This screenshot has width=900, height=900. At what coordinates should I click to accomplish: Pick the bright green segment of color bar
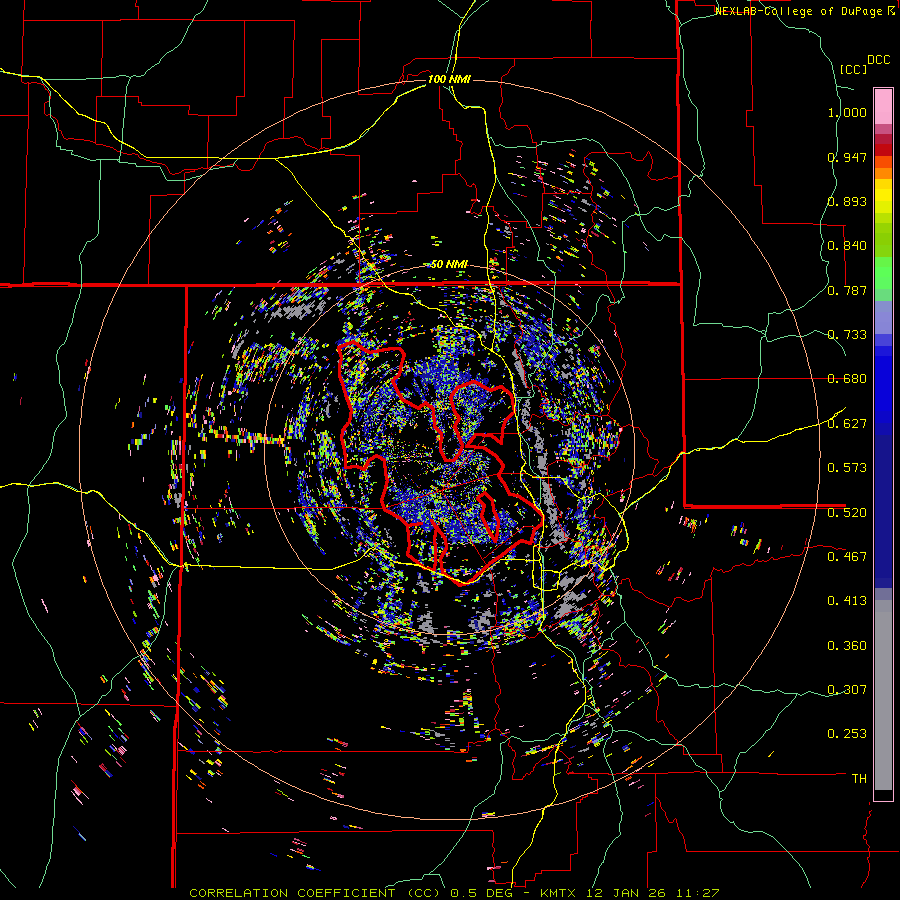coord(883,273)
